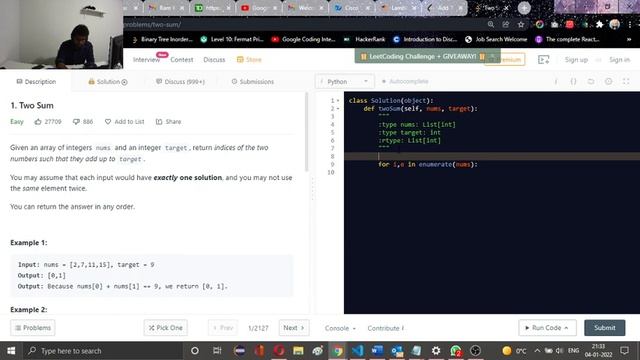The height and width of the screenshot is (360, 640).
Task: Open the Interview nav menu
Action: click(146, 60)
